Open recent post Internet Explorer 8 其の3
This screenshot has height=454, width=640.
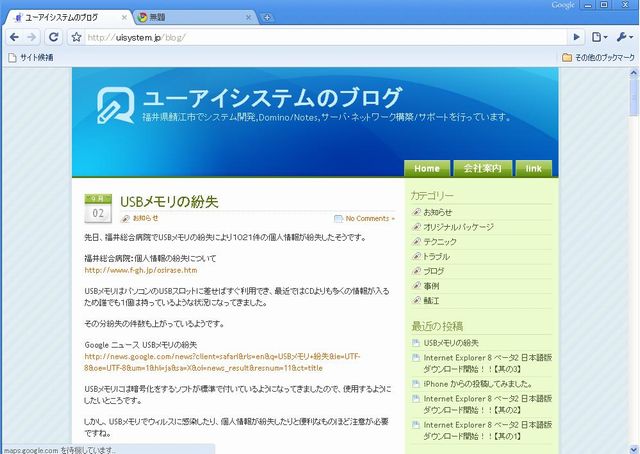(488, 363)
